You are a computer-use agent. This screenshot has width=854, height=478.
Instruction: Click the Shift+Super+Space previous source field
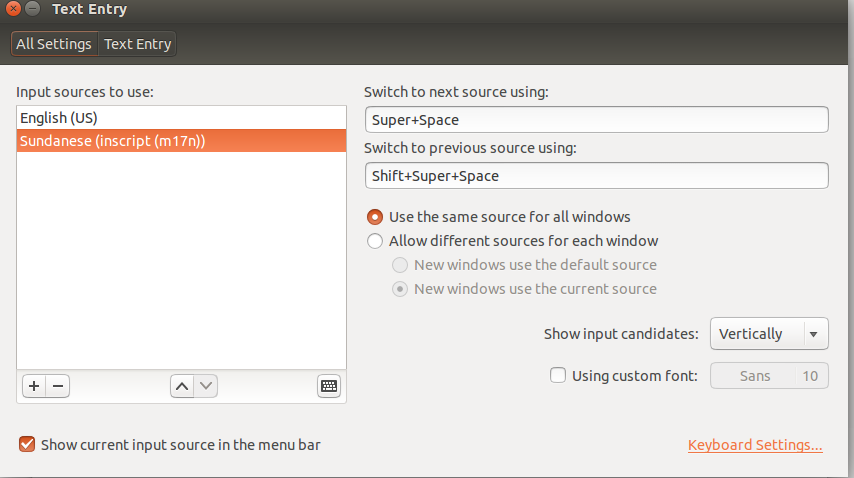(x=596, y=176)
